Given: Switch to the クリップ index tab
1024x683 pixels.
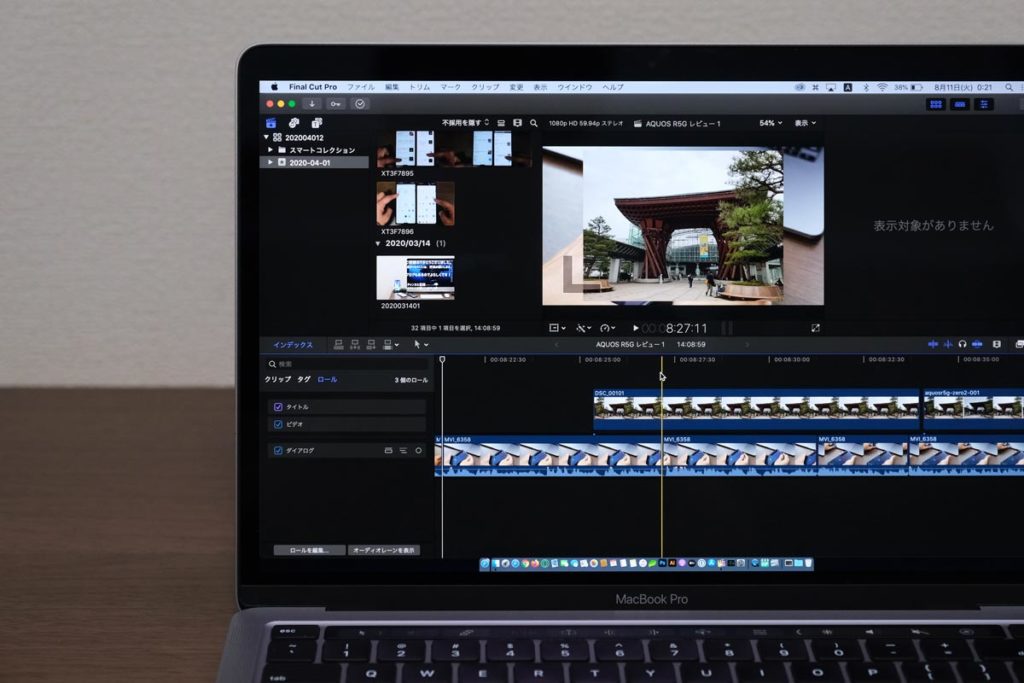Looking at the screenshot, I should click(x=278, y=379).
